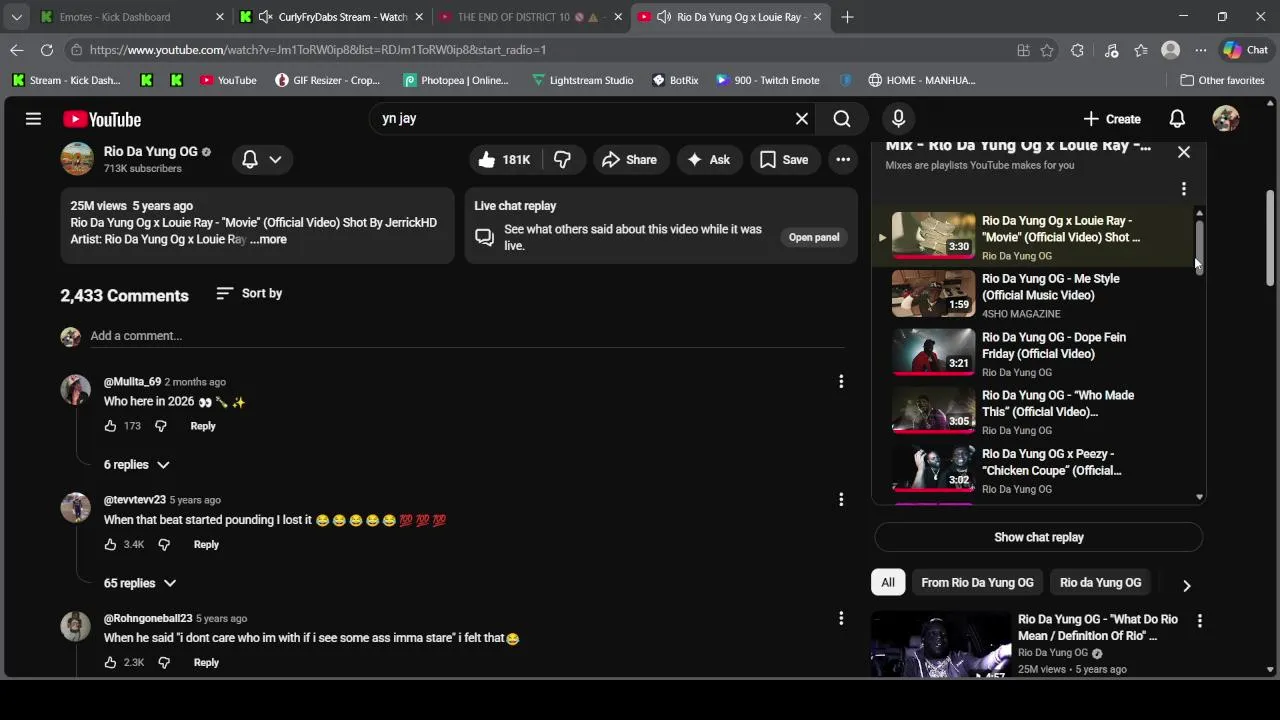Open Copilot Chat in browser
The image size is (1280, 720).
coord(1246,50)
